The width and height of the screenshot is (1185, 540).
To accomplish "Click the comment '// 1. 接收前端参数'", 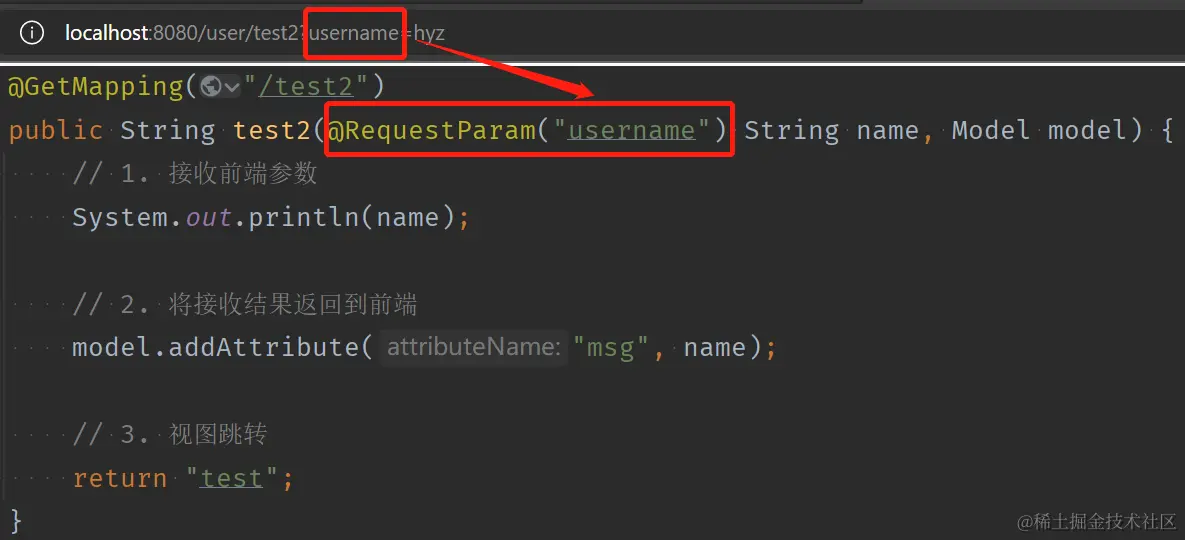I will (194, 174).
